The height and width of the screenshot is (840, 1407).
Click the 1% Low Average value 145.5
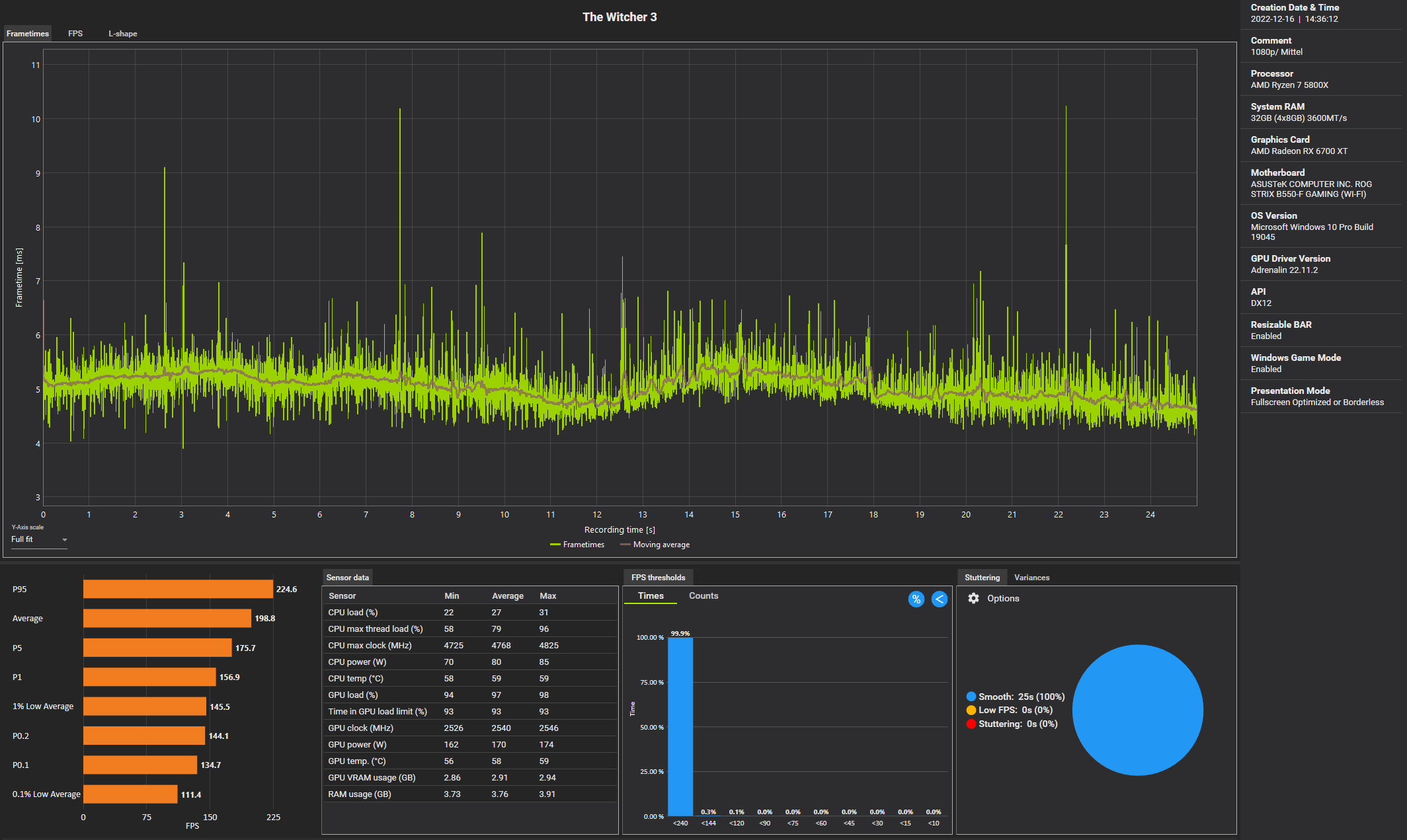[220, 707]
